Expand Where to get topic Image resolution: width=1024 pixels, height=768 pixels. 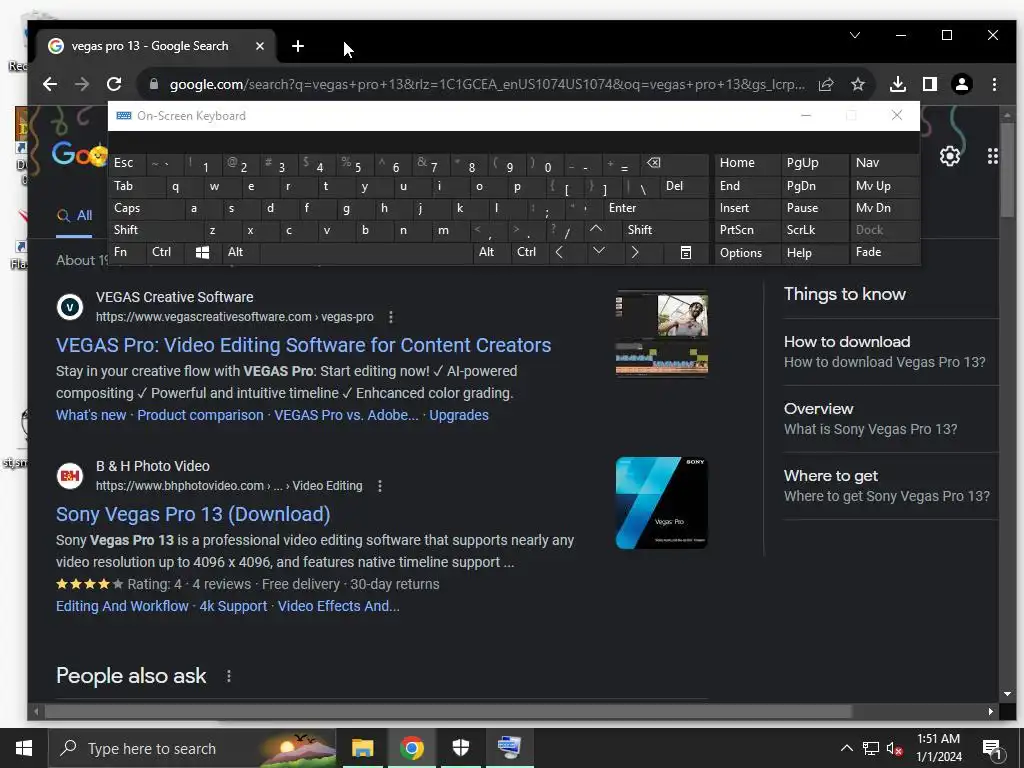pos(891,486)
